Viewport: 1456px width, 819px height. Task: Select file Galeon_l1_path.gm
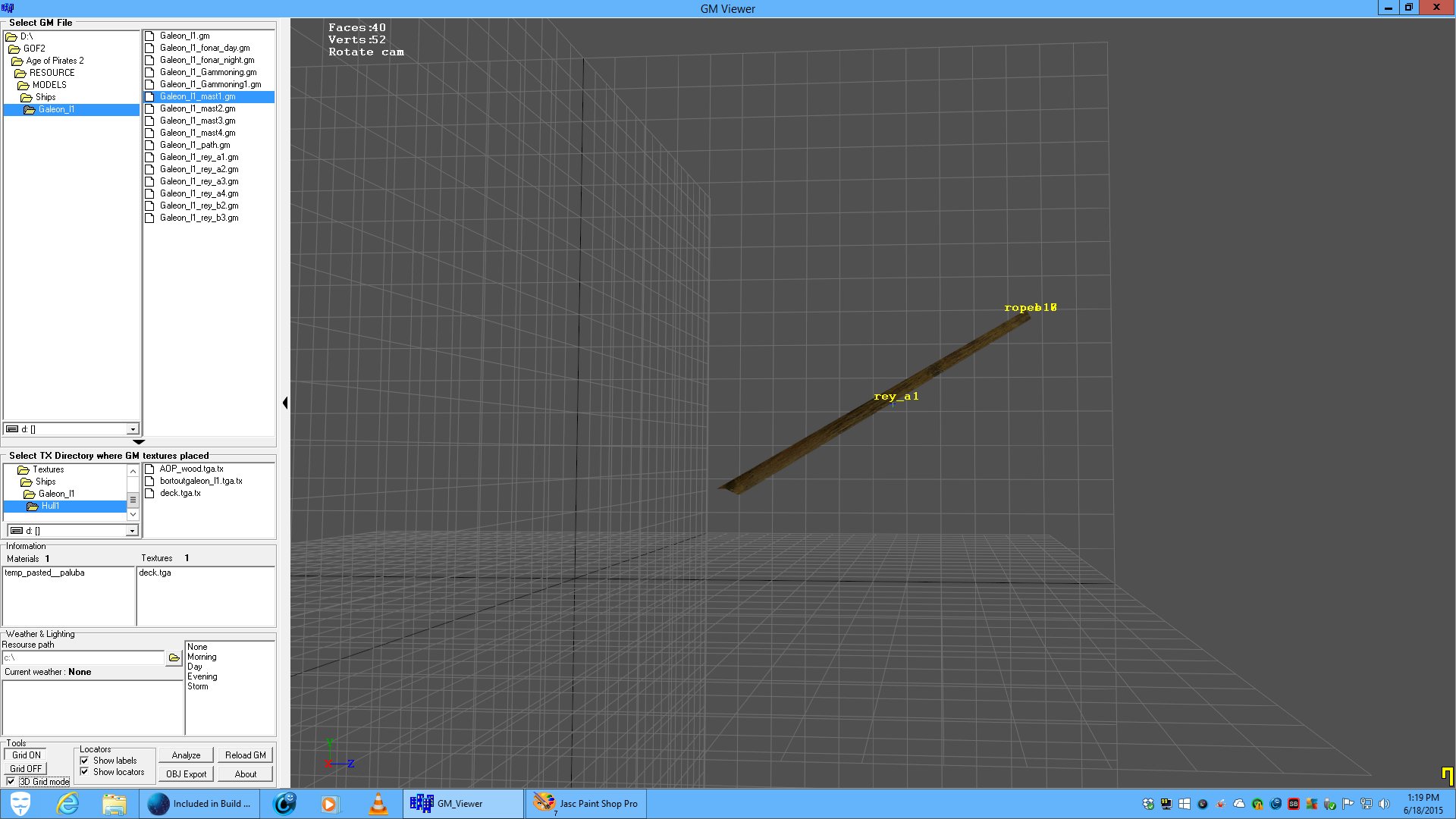pos(195,145)
